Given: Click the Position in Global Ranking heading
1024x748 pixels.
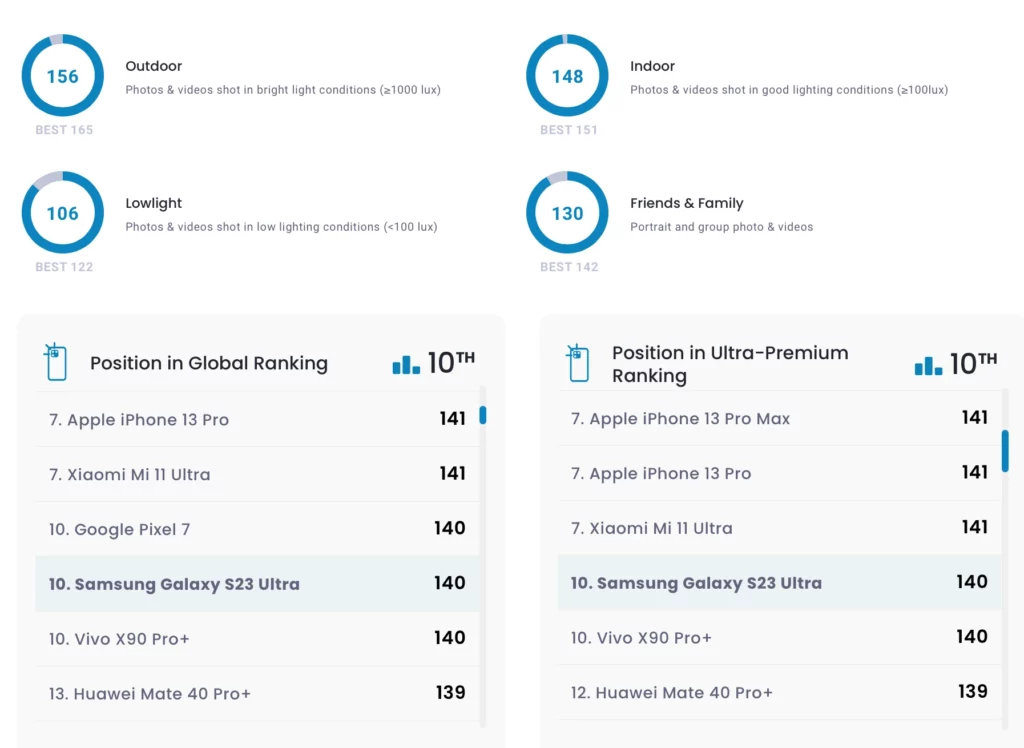Looking at the screenshot, I should pyautogui.click(x=209, y=363).
